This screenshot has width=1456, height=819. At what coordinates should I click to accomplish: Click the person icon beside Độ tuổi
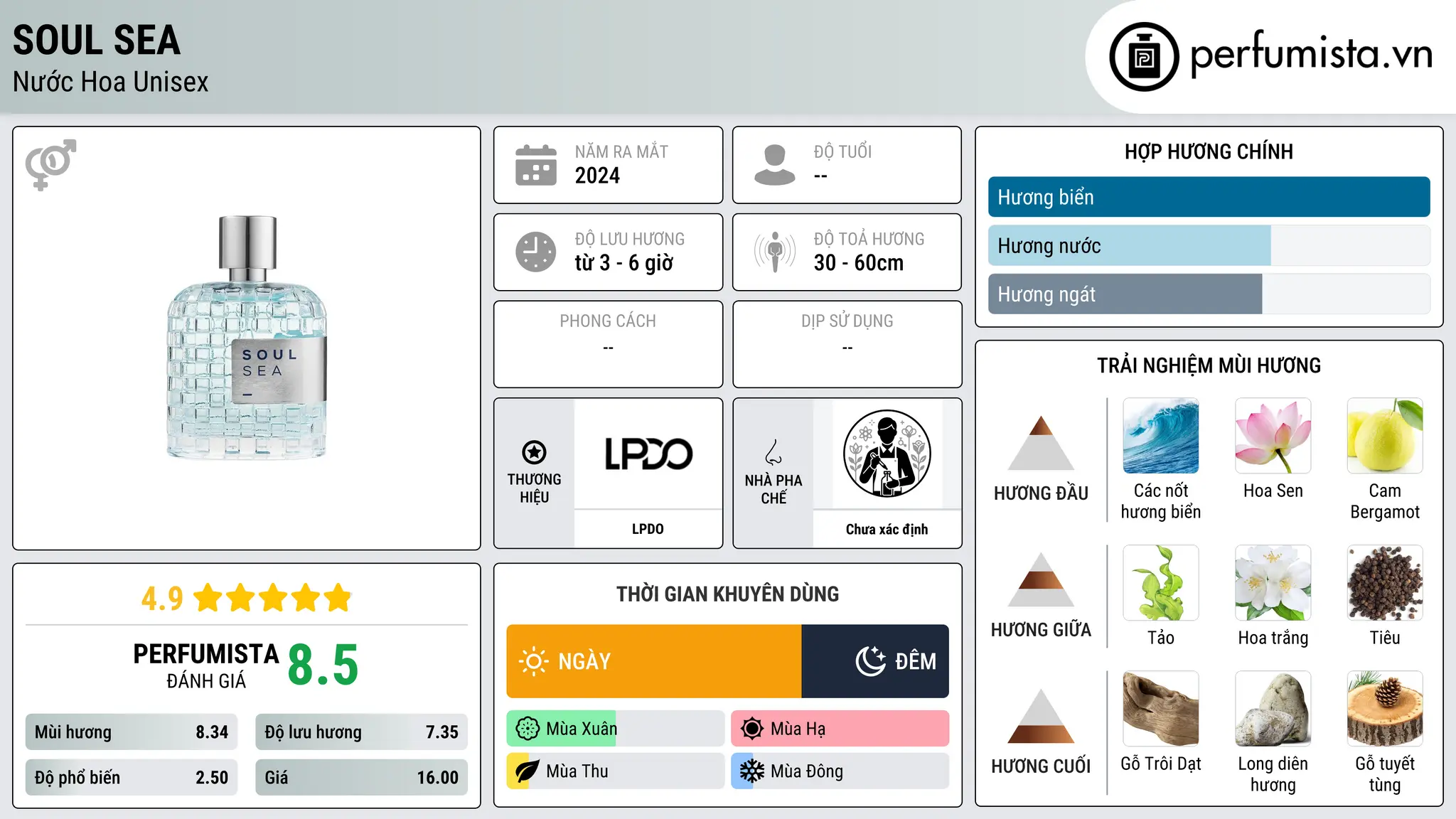[x=774, y=165]
